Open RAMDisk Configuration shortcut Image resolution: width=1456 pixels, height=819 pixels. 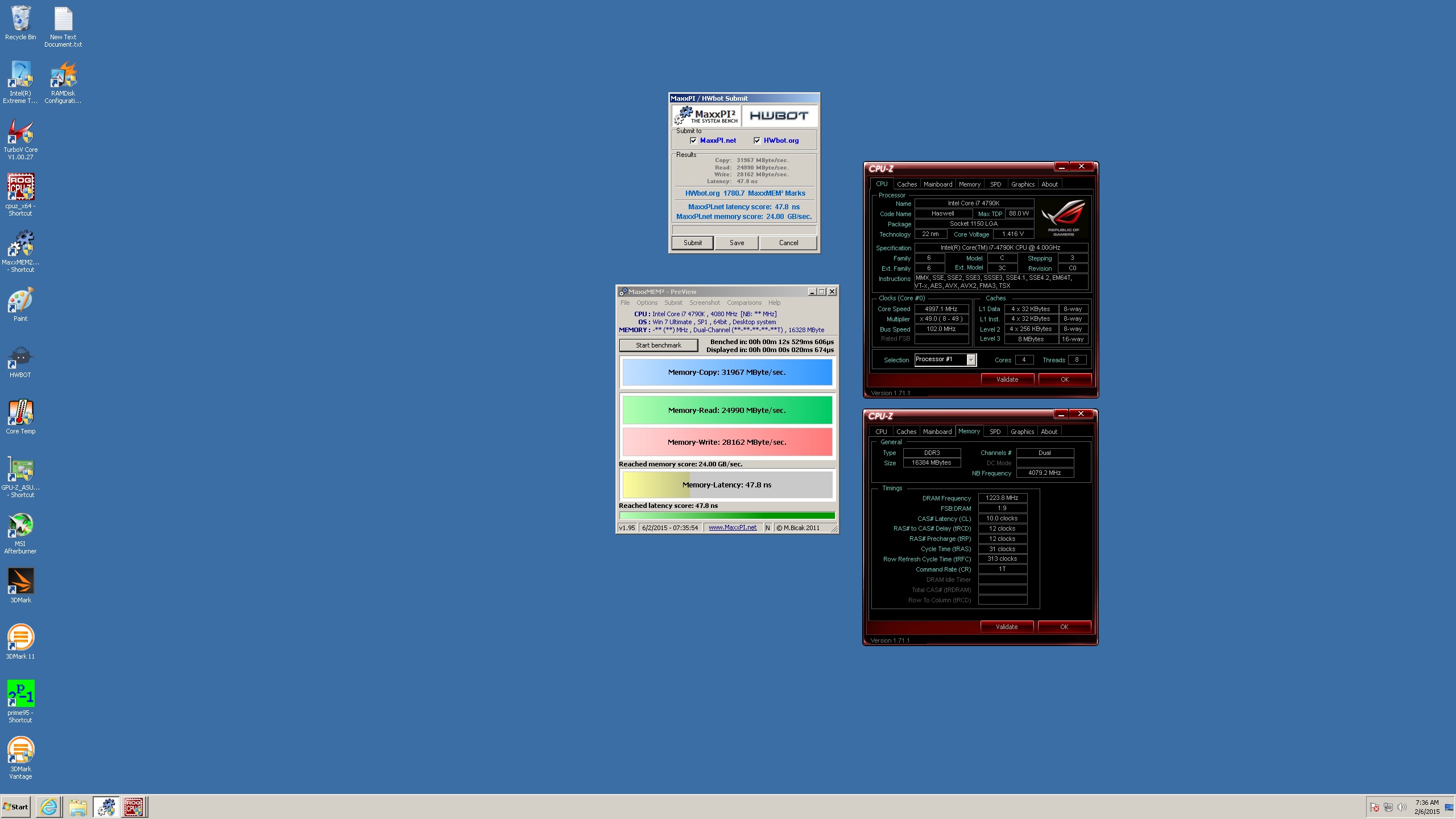pos(63,82)
